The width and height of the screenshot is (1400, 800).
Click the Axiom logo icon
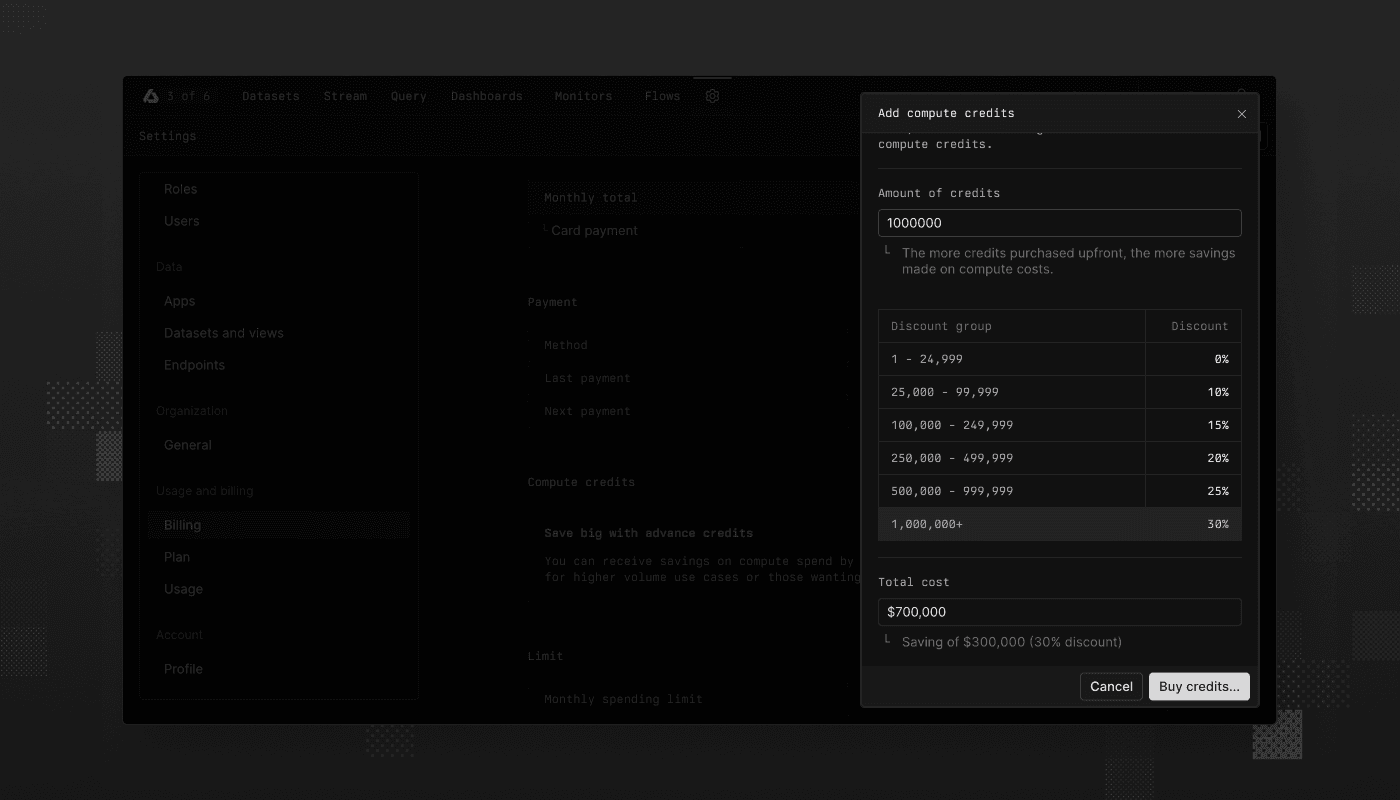click(150, 95)
